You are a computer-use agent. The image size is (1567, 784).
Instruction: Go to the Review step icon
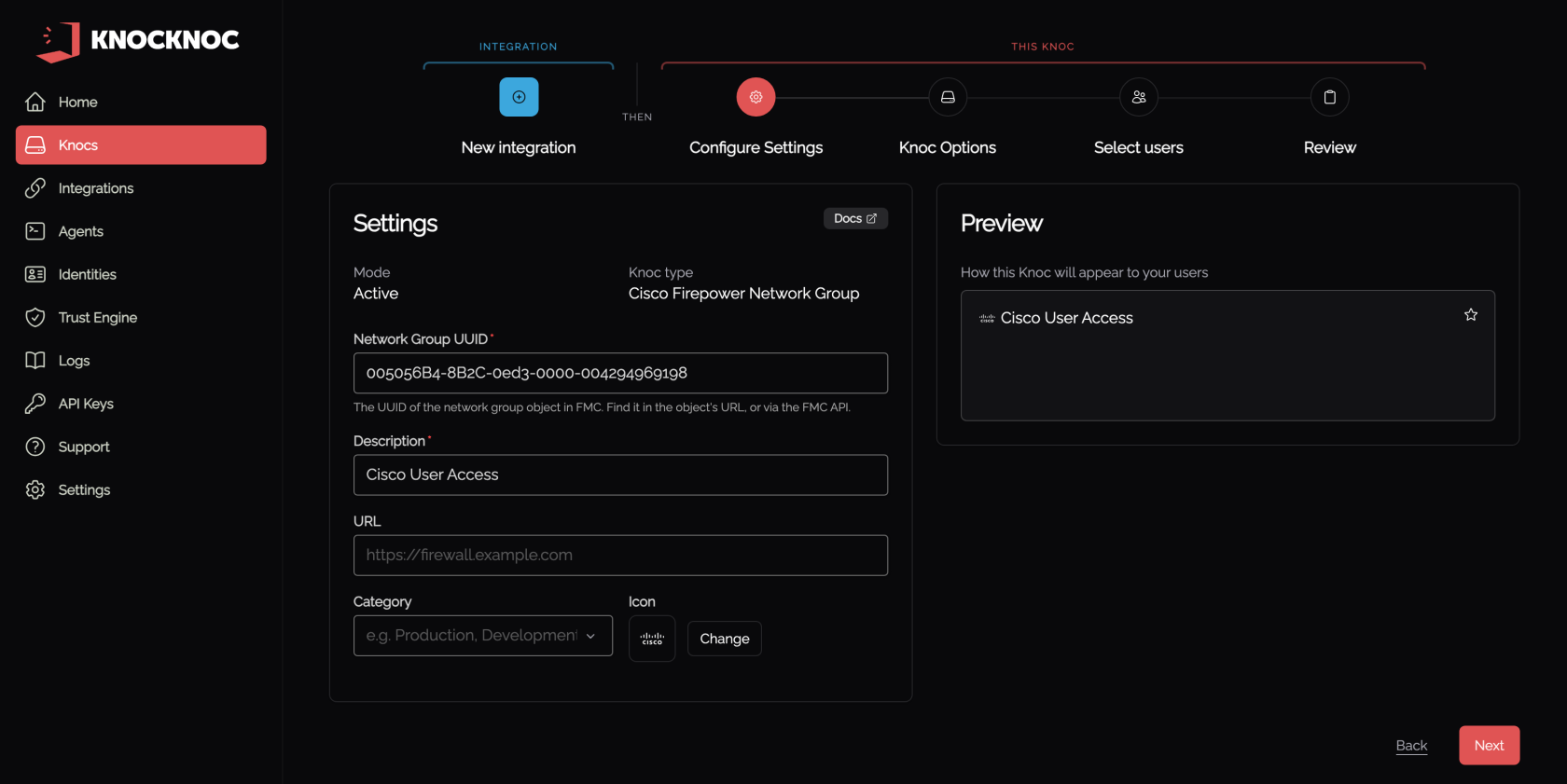[x=1330, y=97]
